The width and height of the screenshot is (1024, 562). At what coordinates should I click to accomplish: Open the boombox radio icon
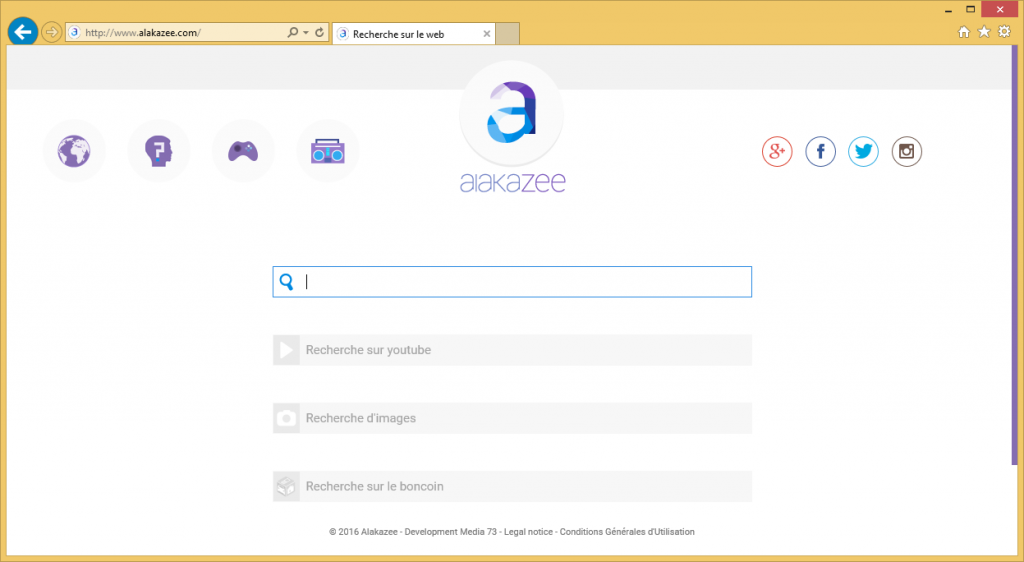point(328,152)
